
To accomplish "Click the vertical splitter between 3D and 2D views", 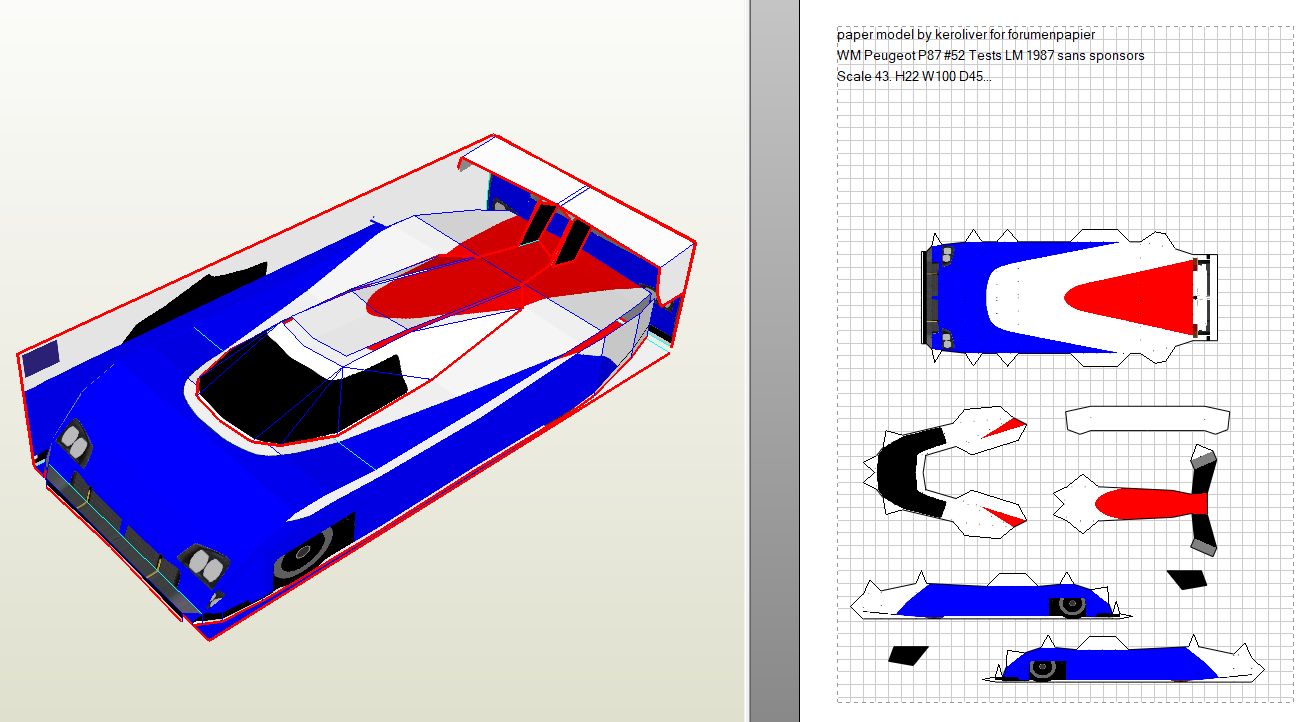I will coord(773,360).
